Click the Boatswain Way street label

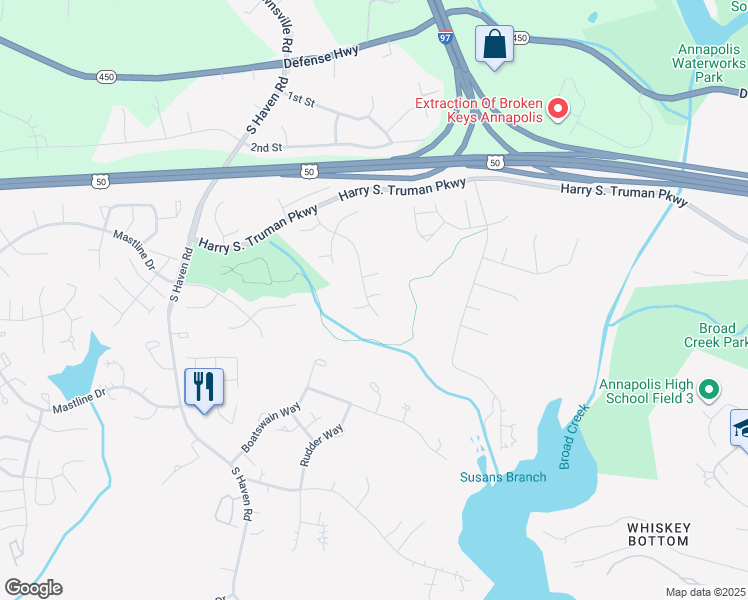(x=271, y=427)
